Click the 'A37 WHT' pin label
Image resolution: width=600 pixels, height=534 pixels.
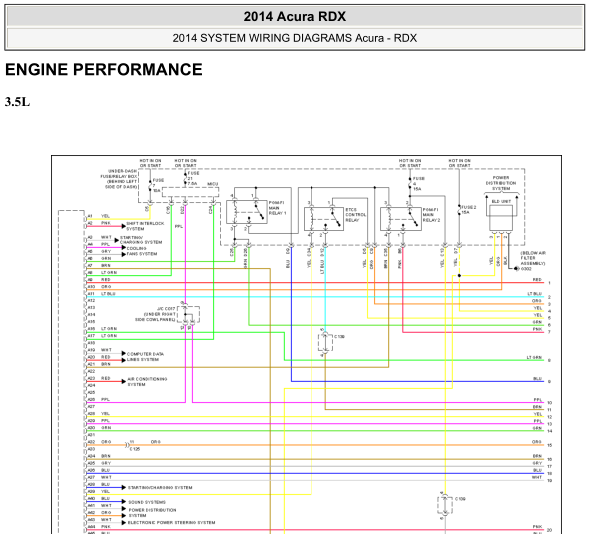99,477
